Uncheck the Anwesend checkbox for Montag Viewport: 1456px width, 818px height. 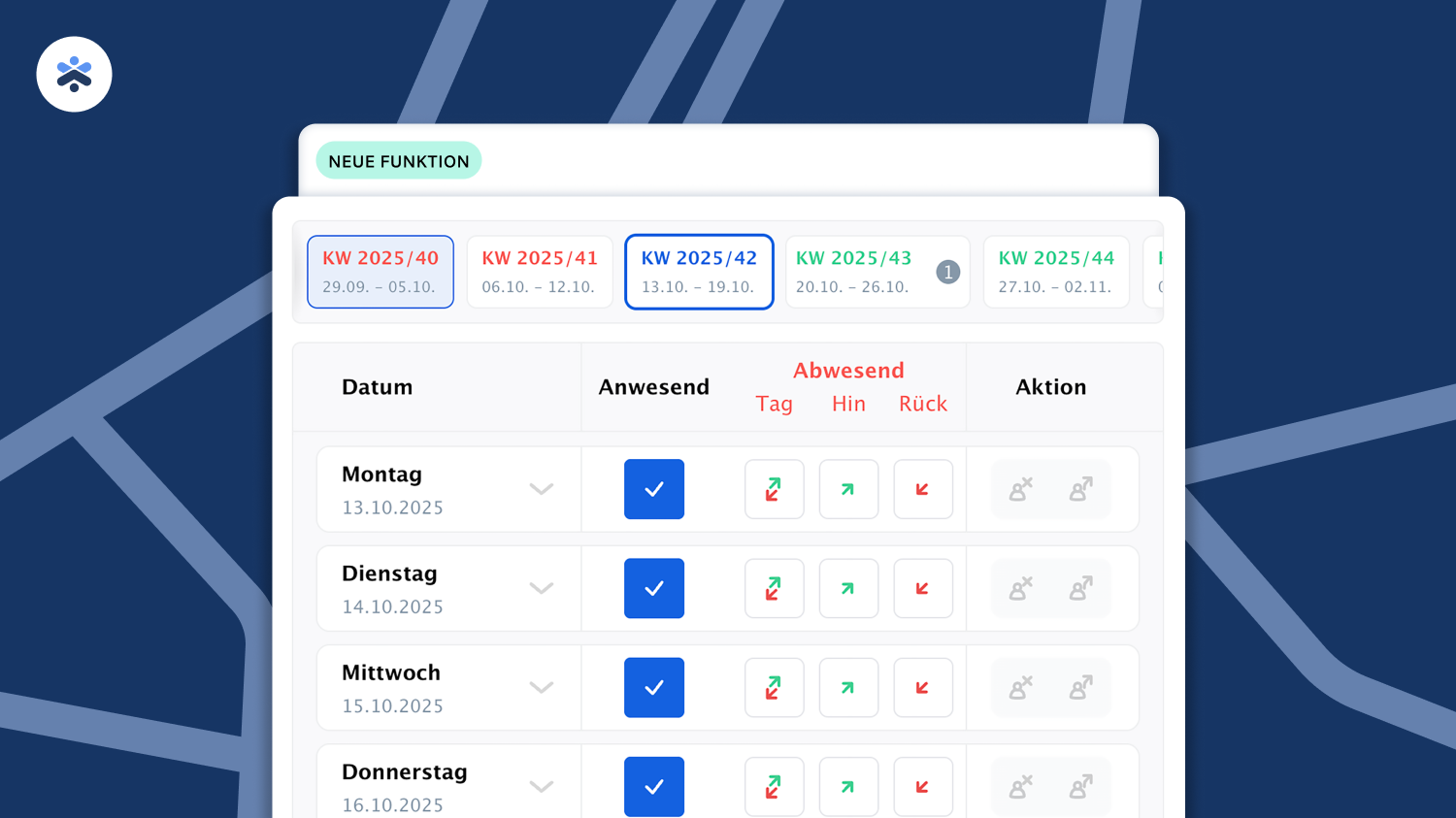[x=653, y=489]
